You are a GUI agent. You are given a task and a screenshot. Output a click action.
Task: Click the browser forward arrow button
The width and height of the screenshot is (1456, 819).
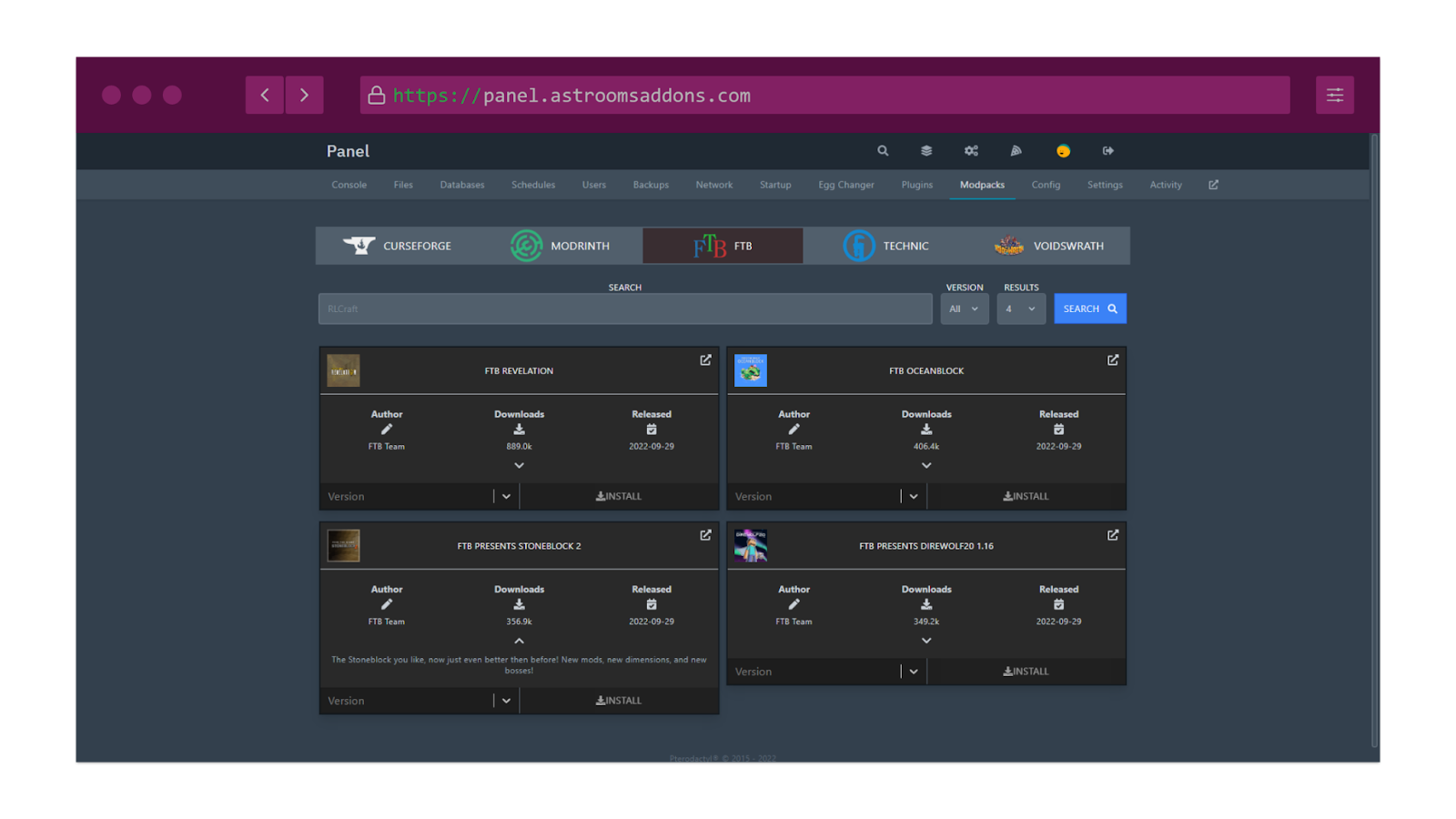pos(305,95)
